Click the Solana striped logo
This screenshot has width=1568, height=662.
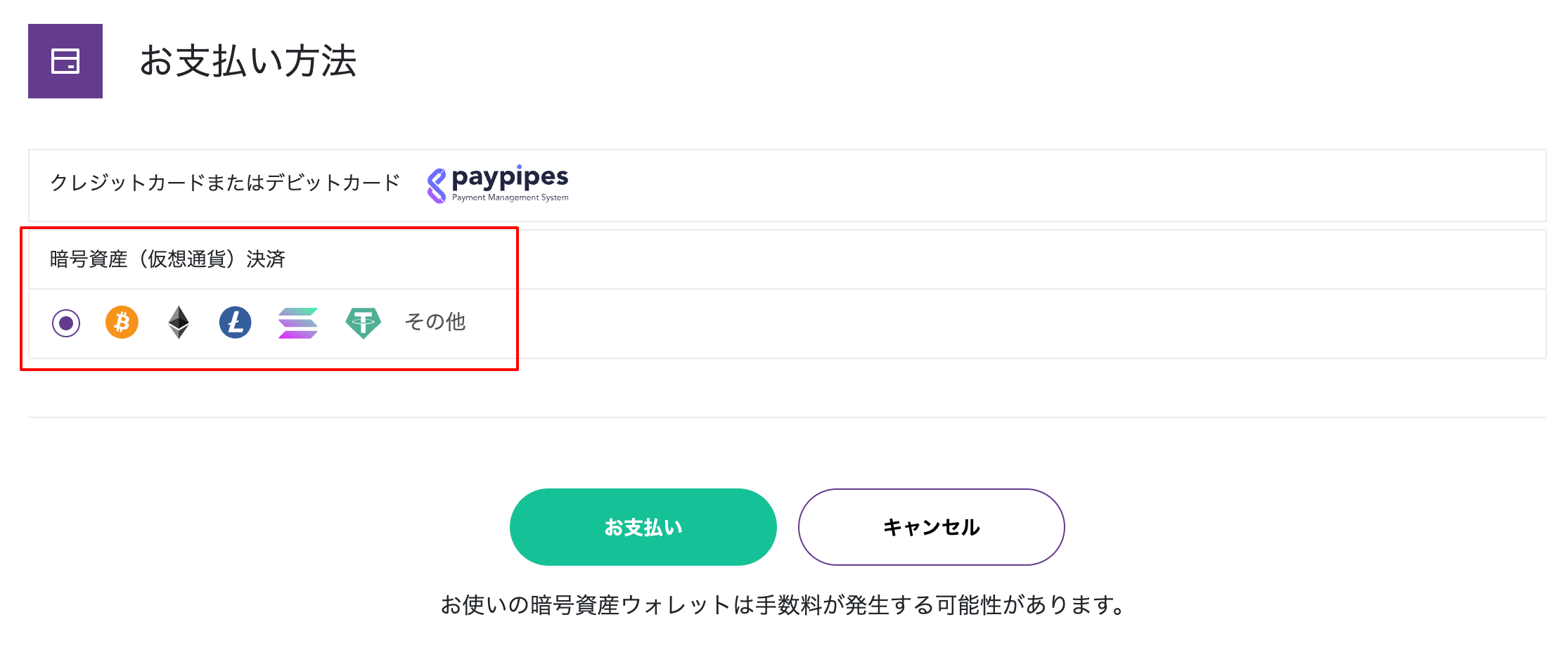[x=298, y=323]
